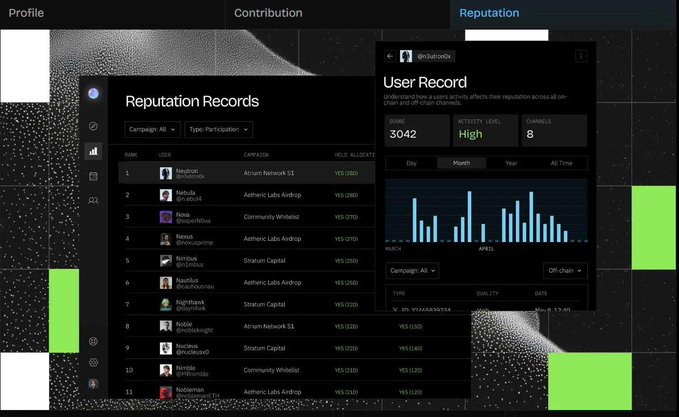This screenshot has height=417, width=679.
Task: Select the Nighthawk user name
Action: [x=190, y=302]
